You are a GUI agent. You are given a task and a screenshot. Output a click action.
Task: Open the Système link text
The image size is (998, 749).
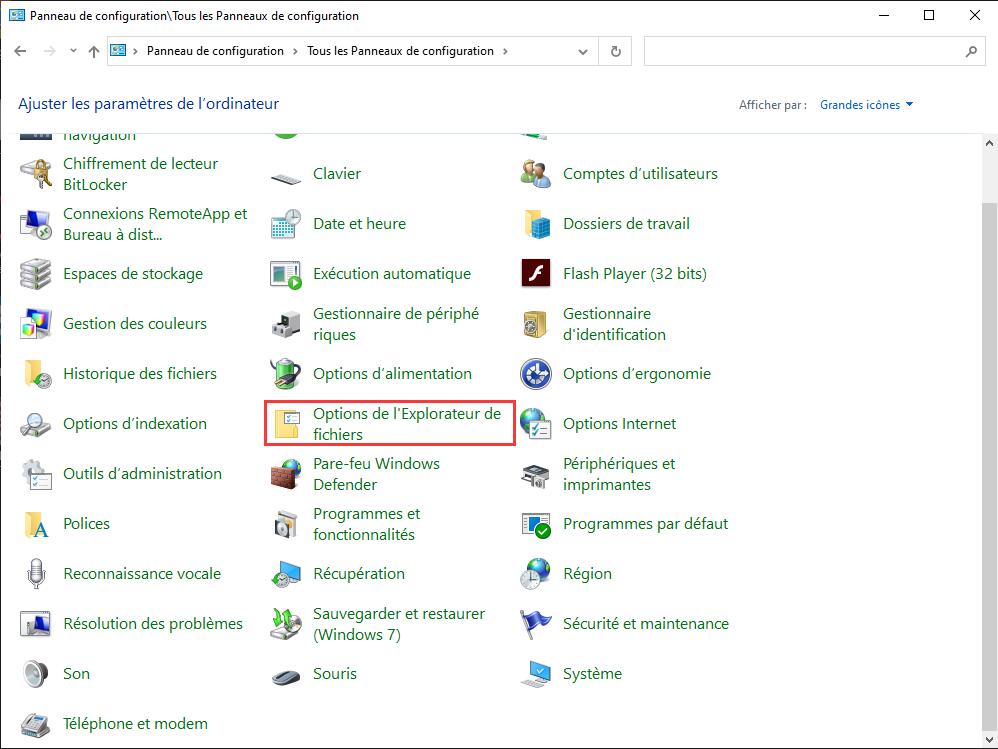592,674
